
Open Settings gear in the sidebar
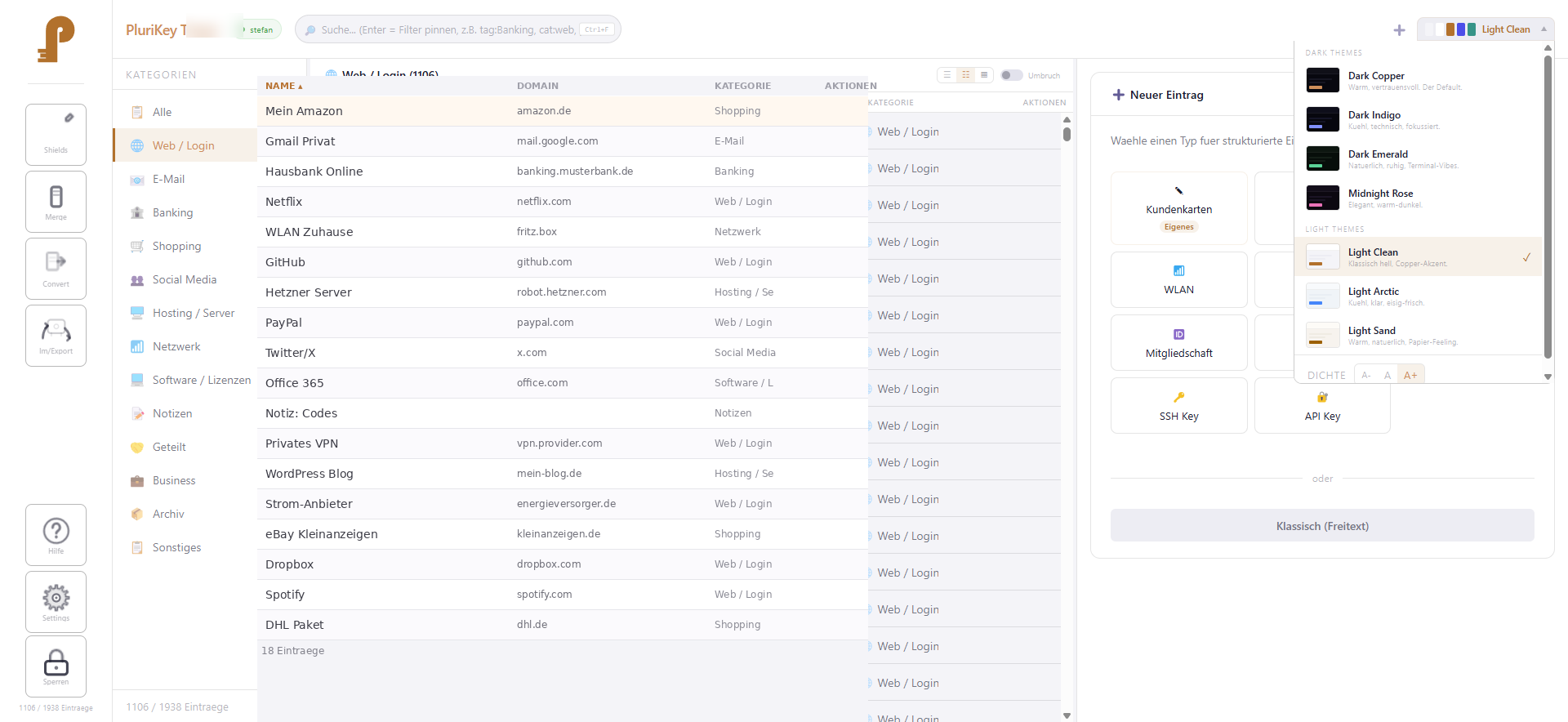pos(56,601)
